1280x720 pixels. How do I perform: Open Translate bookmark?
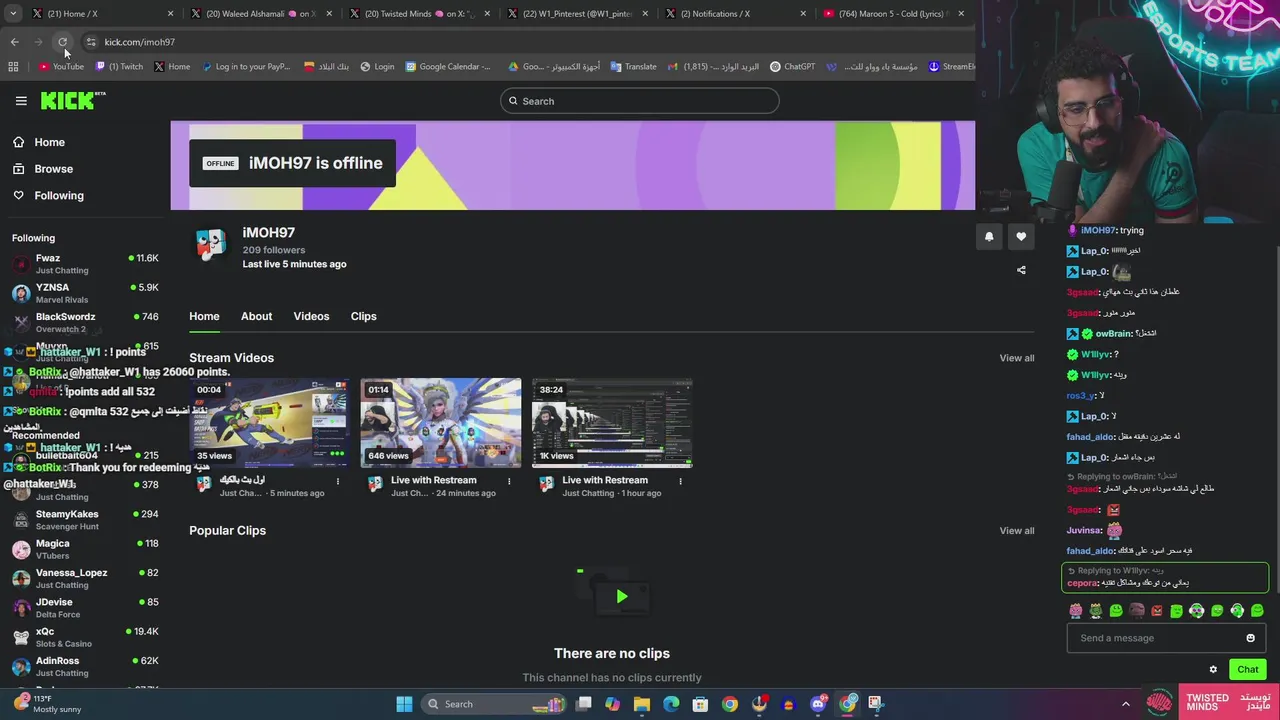(x=634, y=67)
